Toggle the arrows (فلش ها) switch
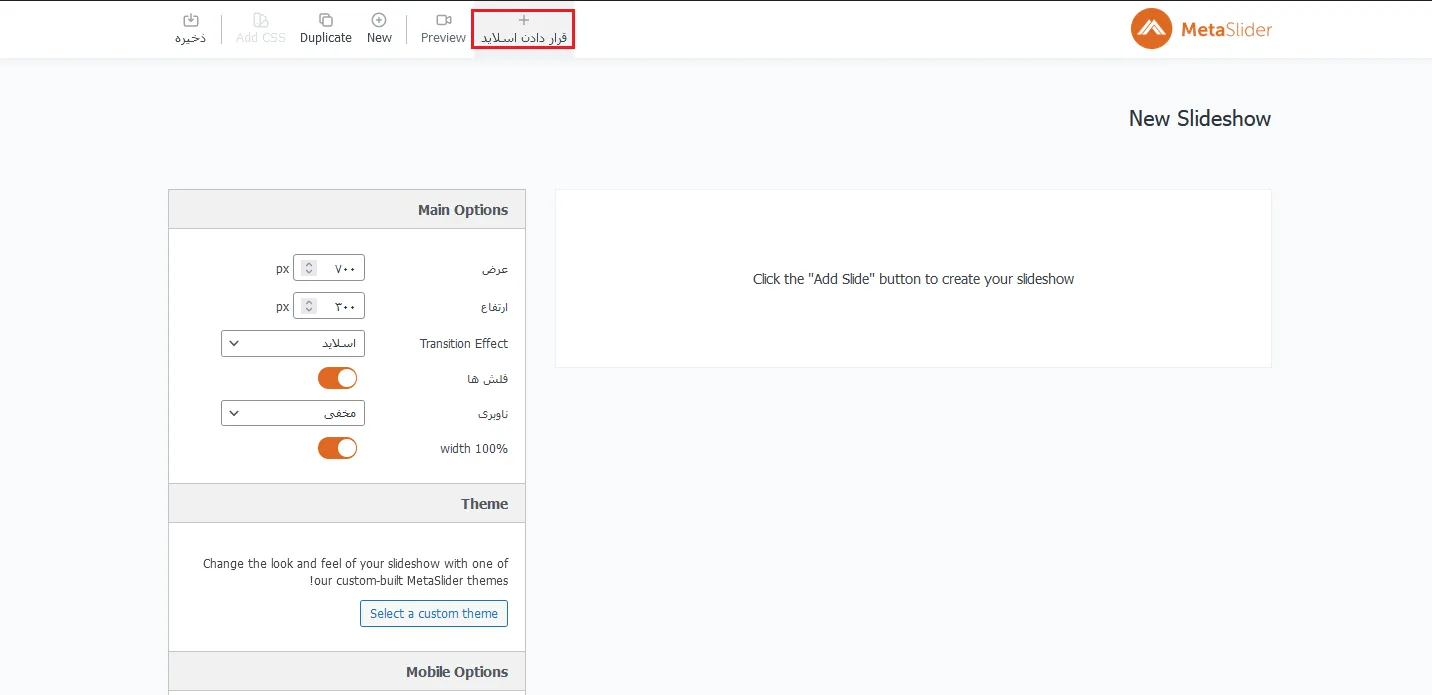The width and height of the screenshot is (1432, 695). (x=337, y=378)
